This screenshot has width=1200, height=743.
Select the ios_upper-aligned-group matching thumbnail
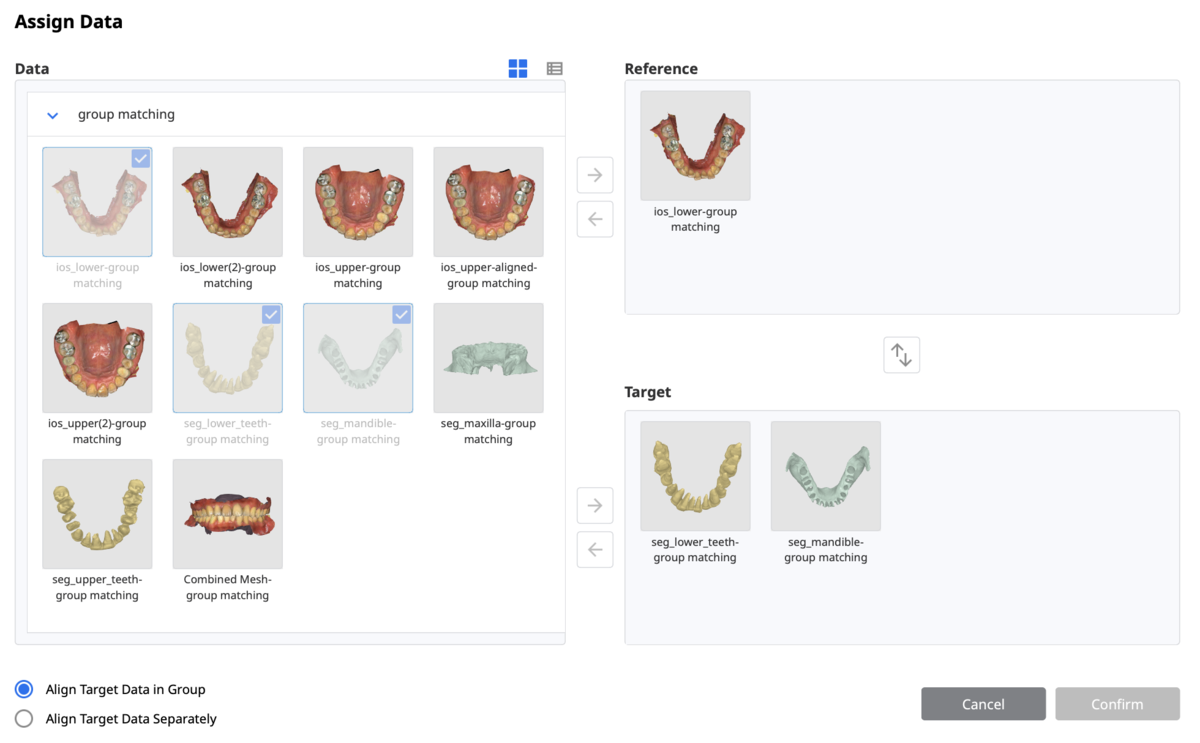[488, 202]
